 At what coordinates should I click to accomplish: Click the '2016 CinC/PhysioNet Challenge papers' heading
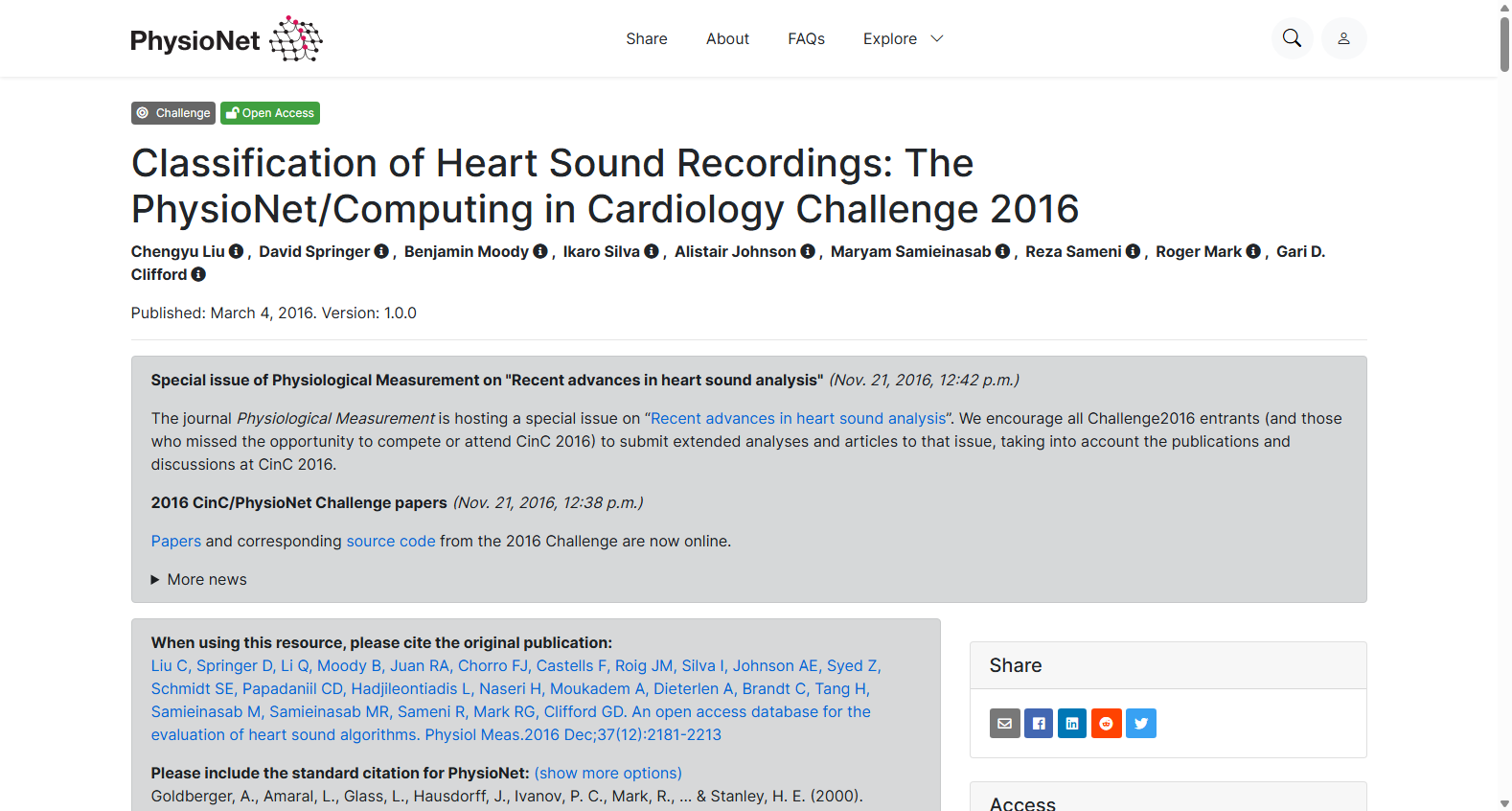click(x=299, y=503)
